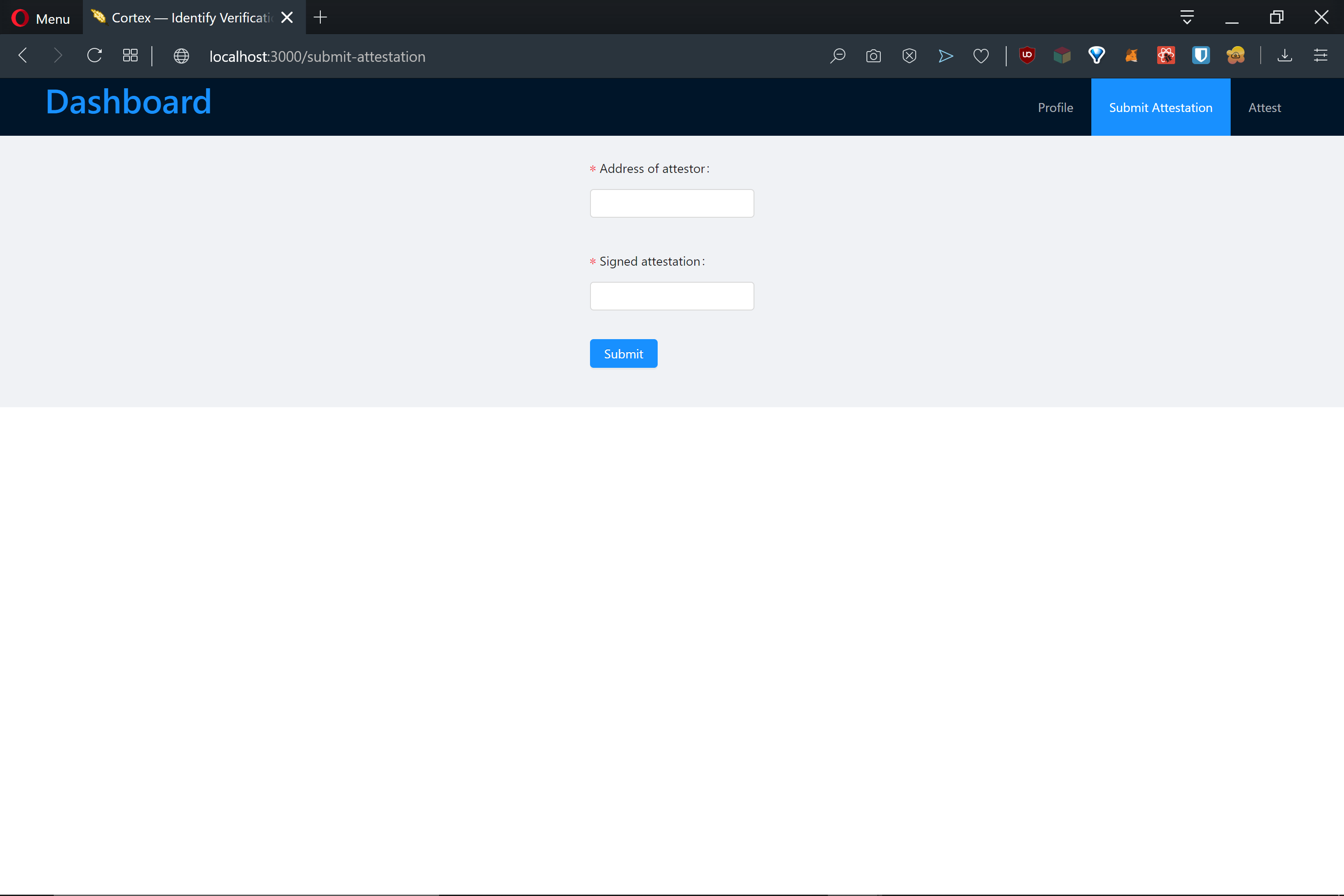The image size is (1344, 896).
Task: Open the MetaMask fox extension
Action: coord(1132,56)
